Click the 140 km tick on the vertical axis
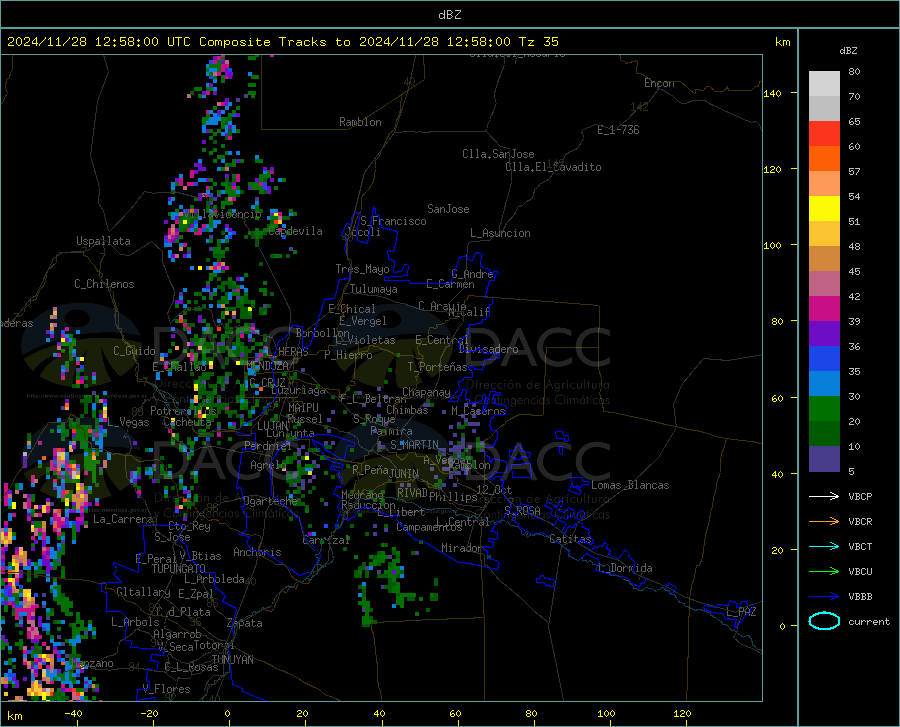Screen dimensions: 900x727 (x=772, y=93)
